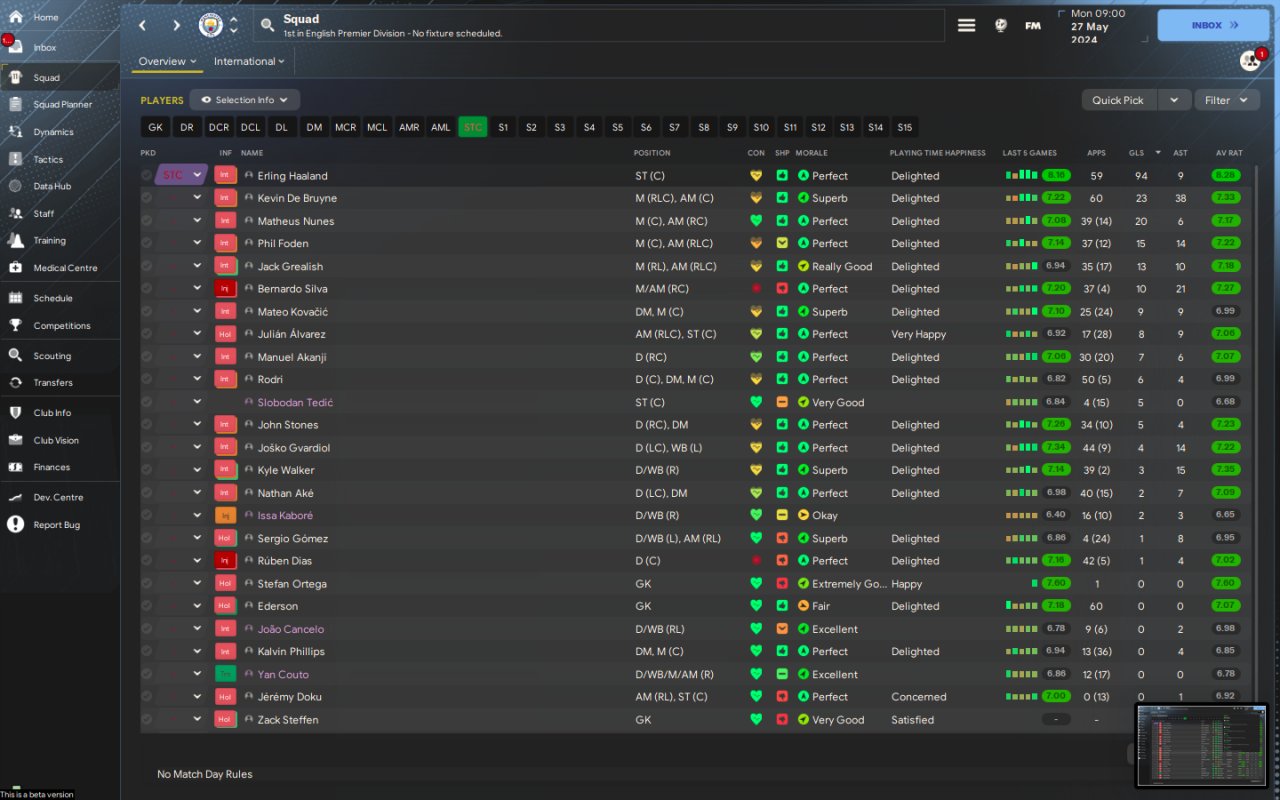Select the AML position tab
Viewport: 1280px width, 800px height.
[441, 127]
